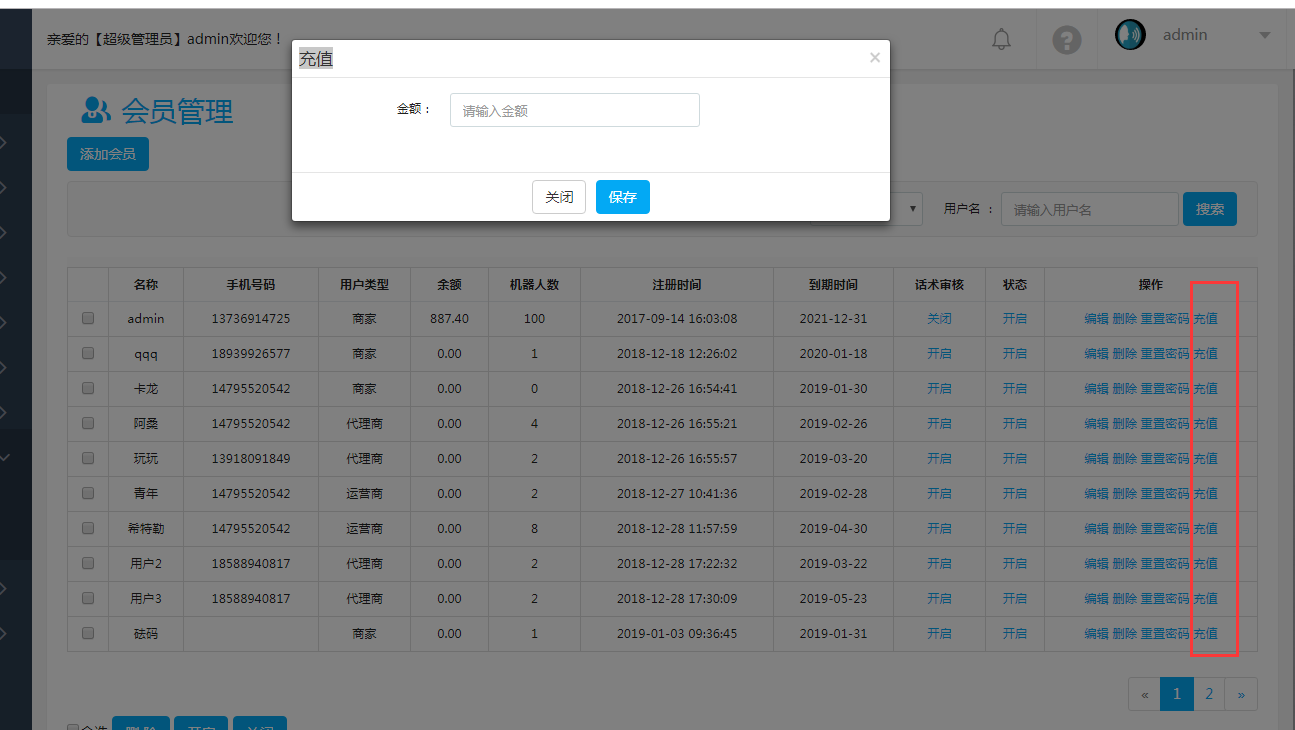Image resolution: width=1295 pixels, height=730 pixels.
Task: Click the admin avatar picture
Action: click(x=1130, y=35)
